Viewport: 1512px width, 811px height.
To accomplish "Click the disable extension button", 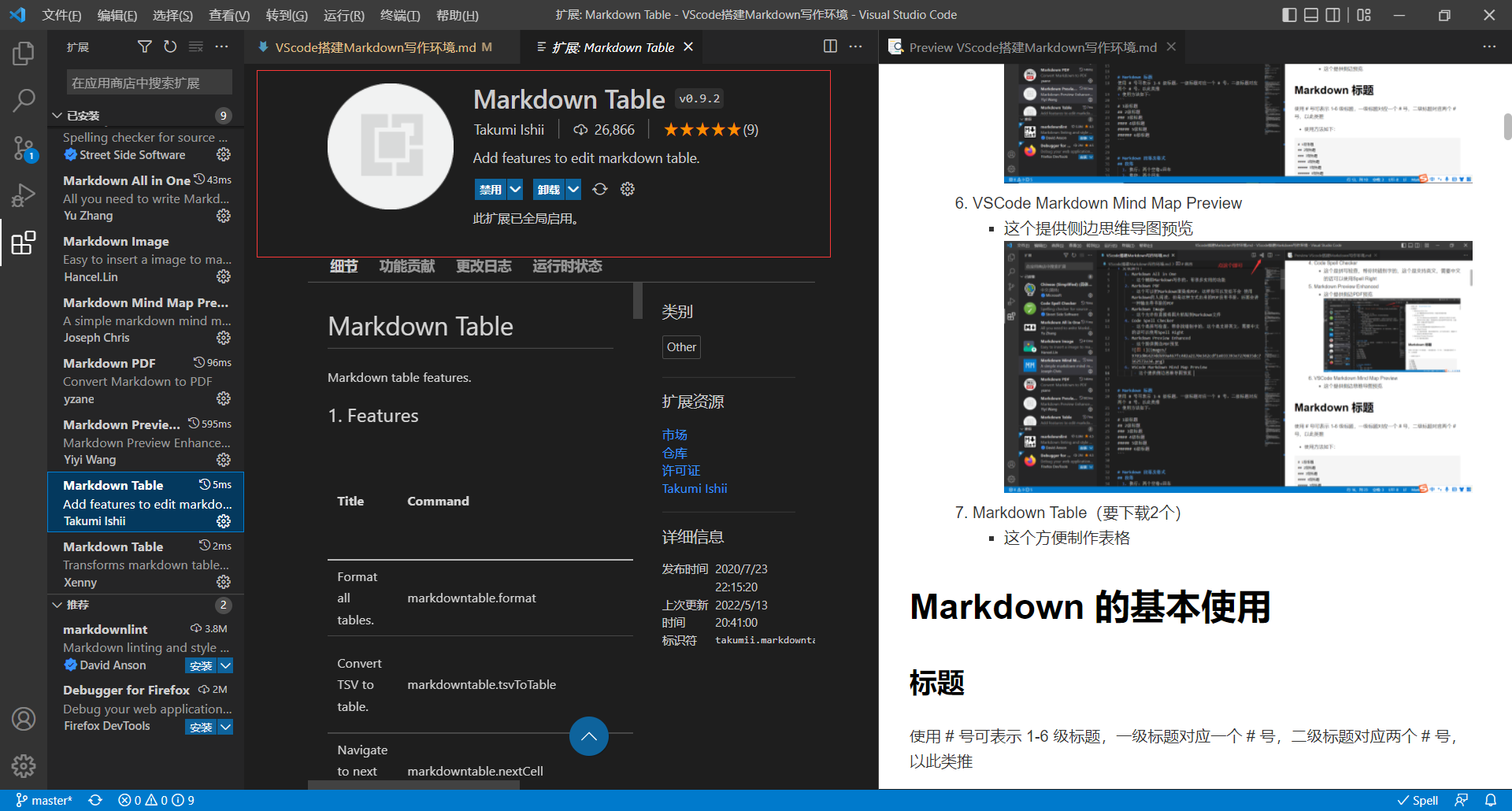I will point(491,189).
